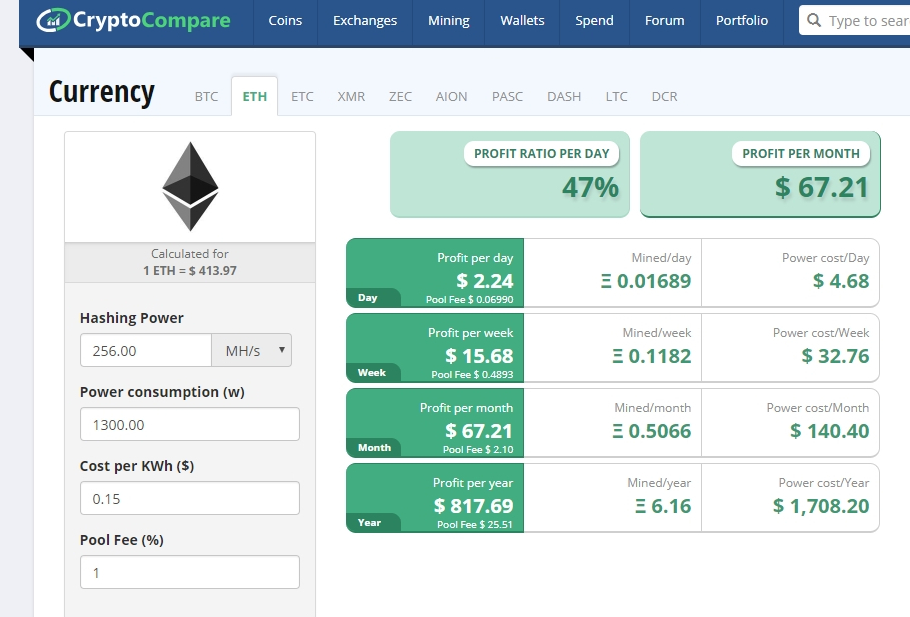Screen dimensions: 910x617
Task: Switch to the PASC currency tab
Action: tap(507, 96)
